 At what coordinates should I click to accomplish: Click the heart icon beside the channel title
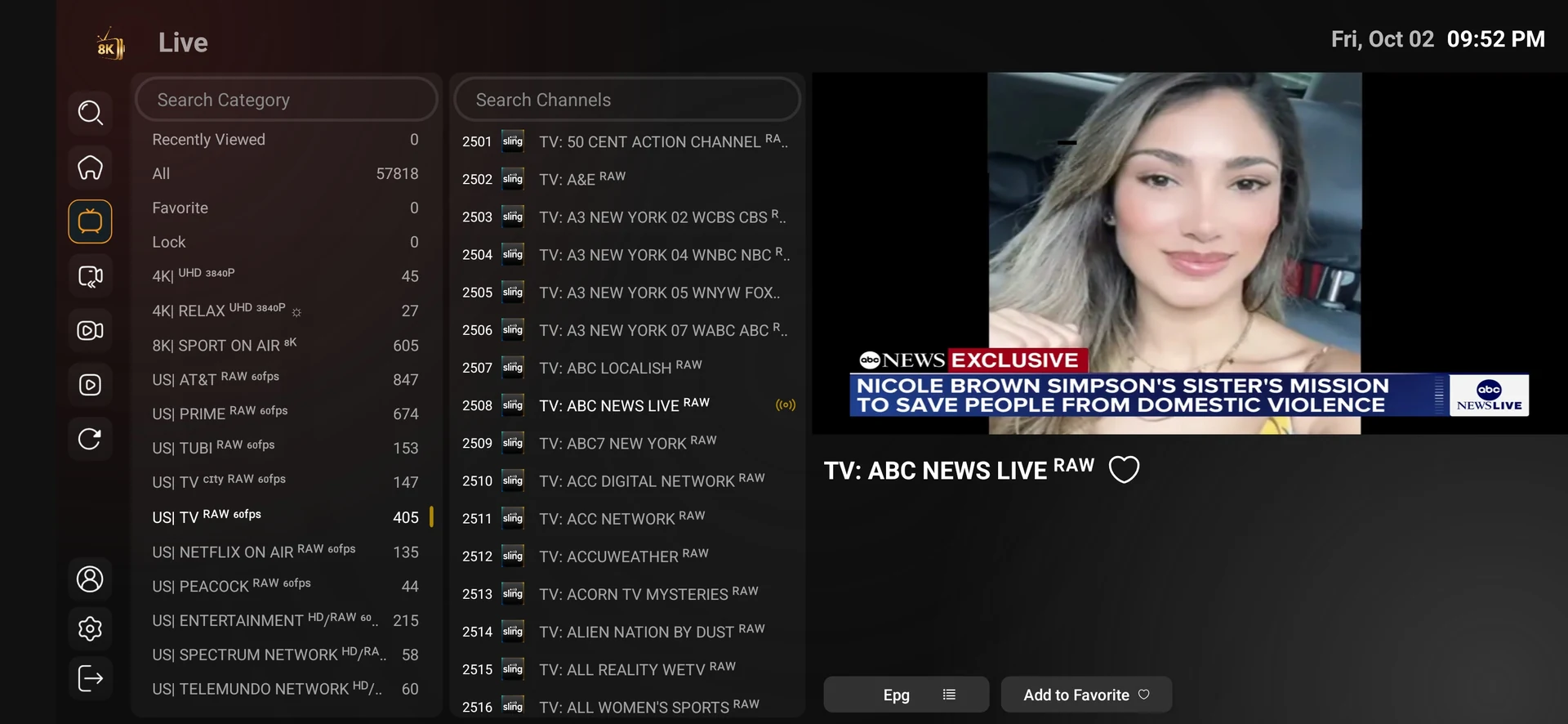tap(1124, 469)
